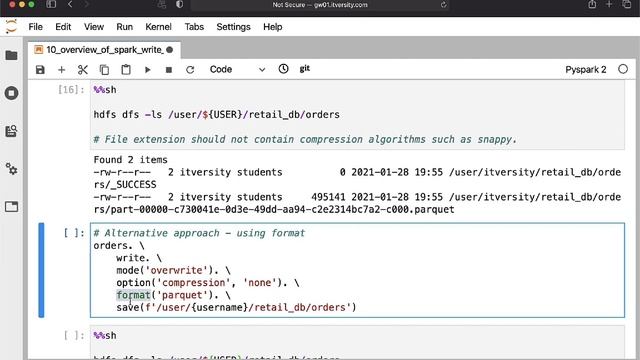Reload the page with browser refresh icon
Screen dimensions: 640x360
(443, 5)
